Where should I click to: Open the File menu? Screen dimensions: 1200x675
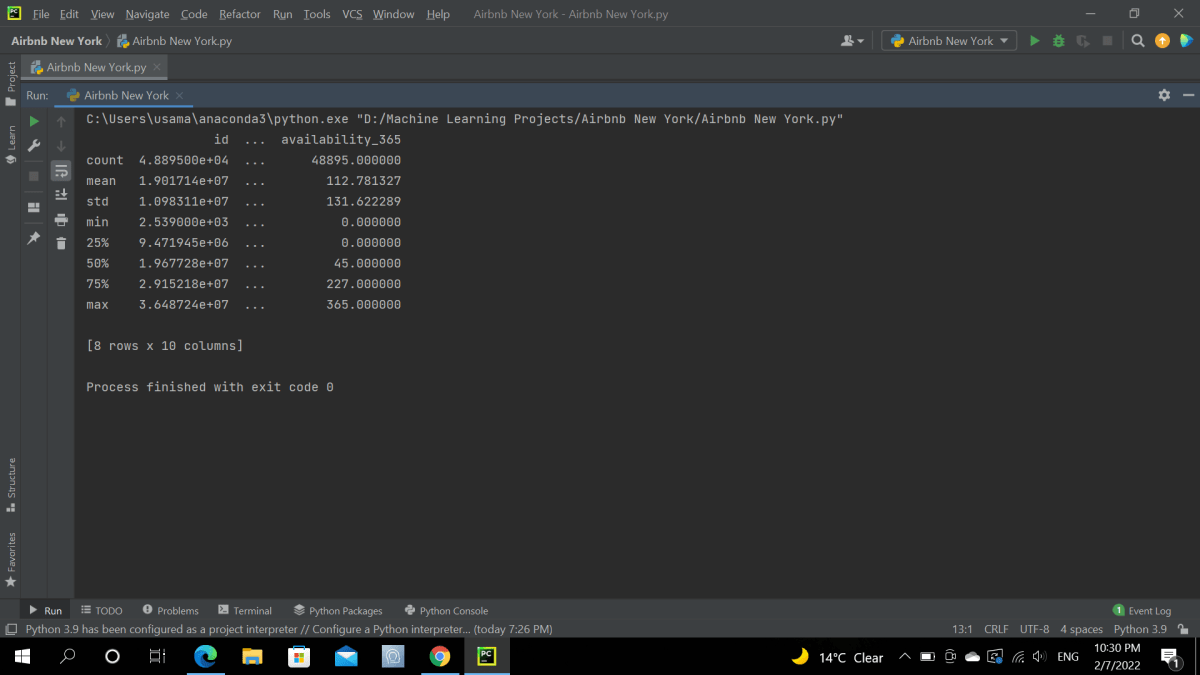(41, 14)
